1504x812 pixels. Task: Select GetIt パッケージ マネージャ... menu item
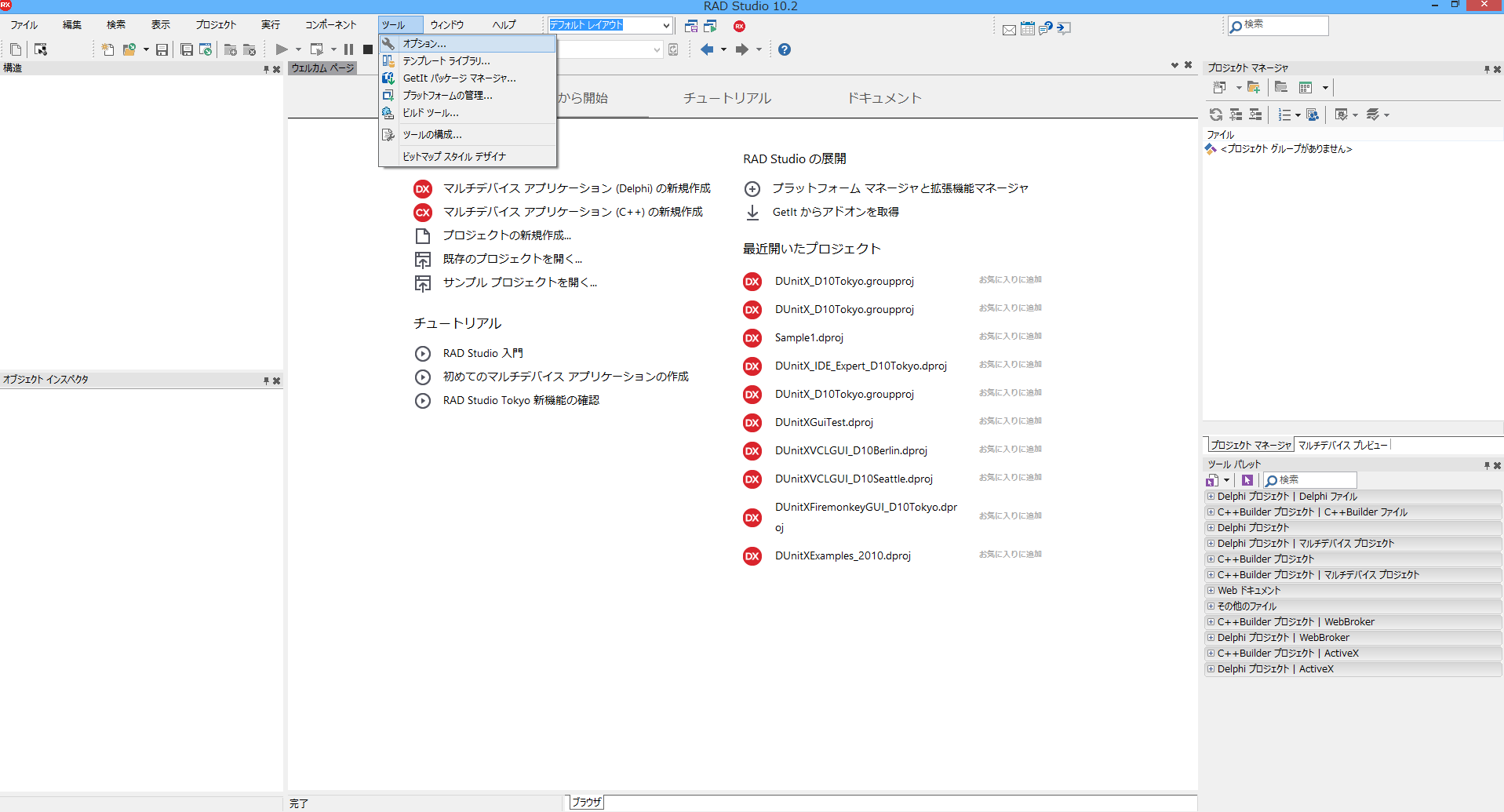pyautogui.click(x=468, y=78)
